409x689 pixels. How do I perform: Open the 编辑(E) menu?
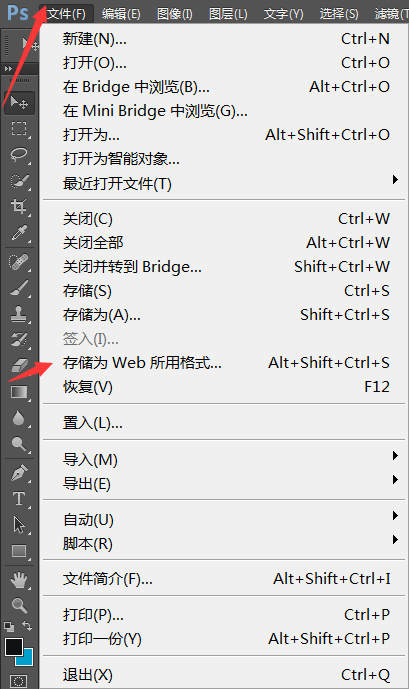pyautogui.click(x=121, y=14)
